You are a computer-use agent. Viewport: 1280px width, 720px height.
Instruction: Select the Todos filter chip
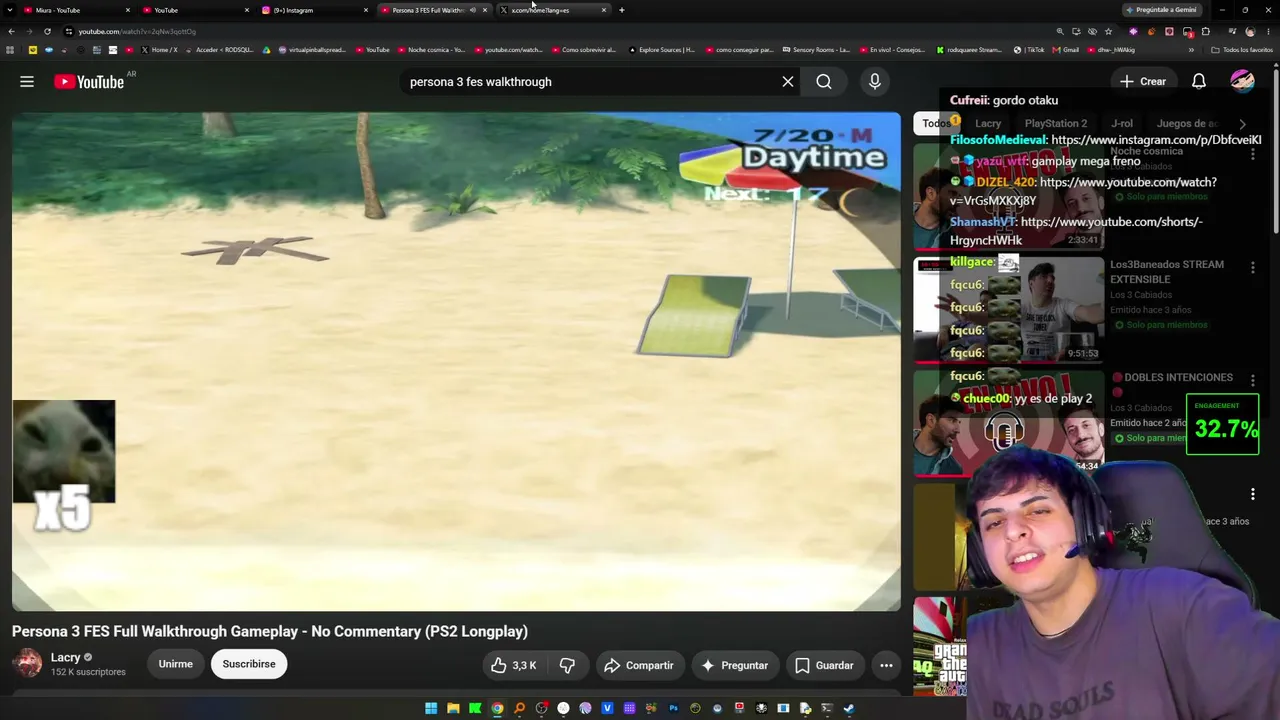coord(936,124)
